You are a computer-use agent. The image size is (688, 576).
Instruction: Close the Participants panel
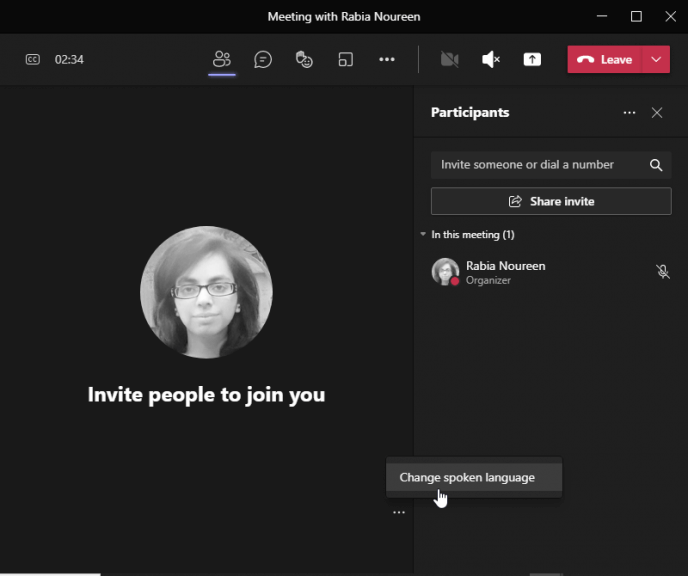click(x=657, y=113)
